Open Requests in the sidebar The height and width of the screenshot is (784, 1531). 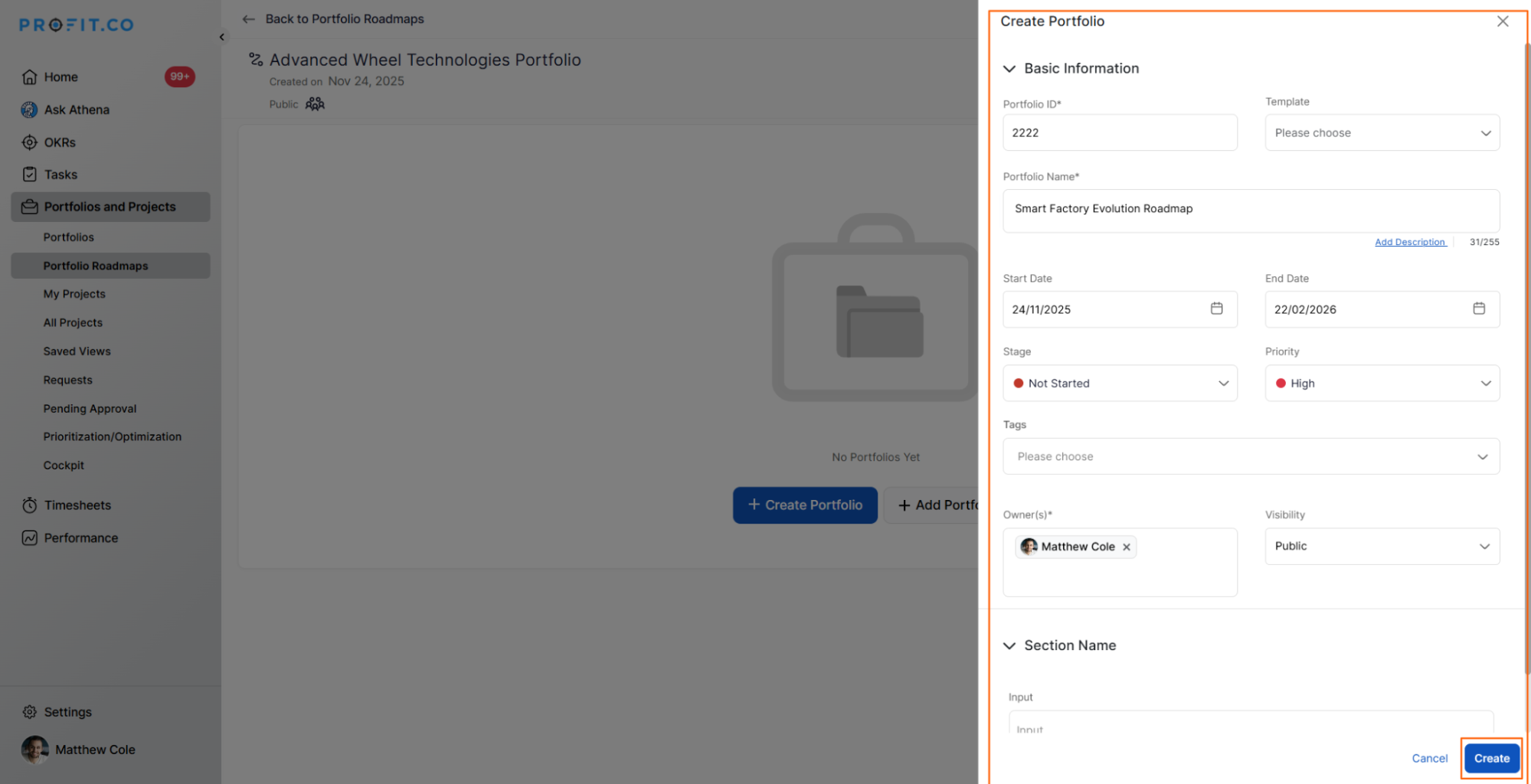pos(67,381)
